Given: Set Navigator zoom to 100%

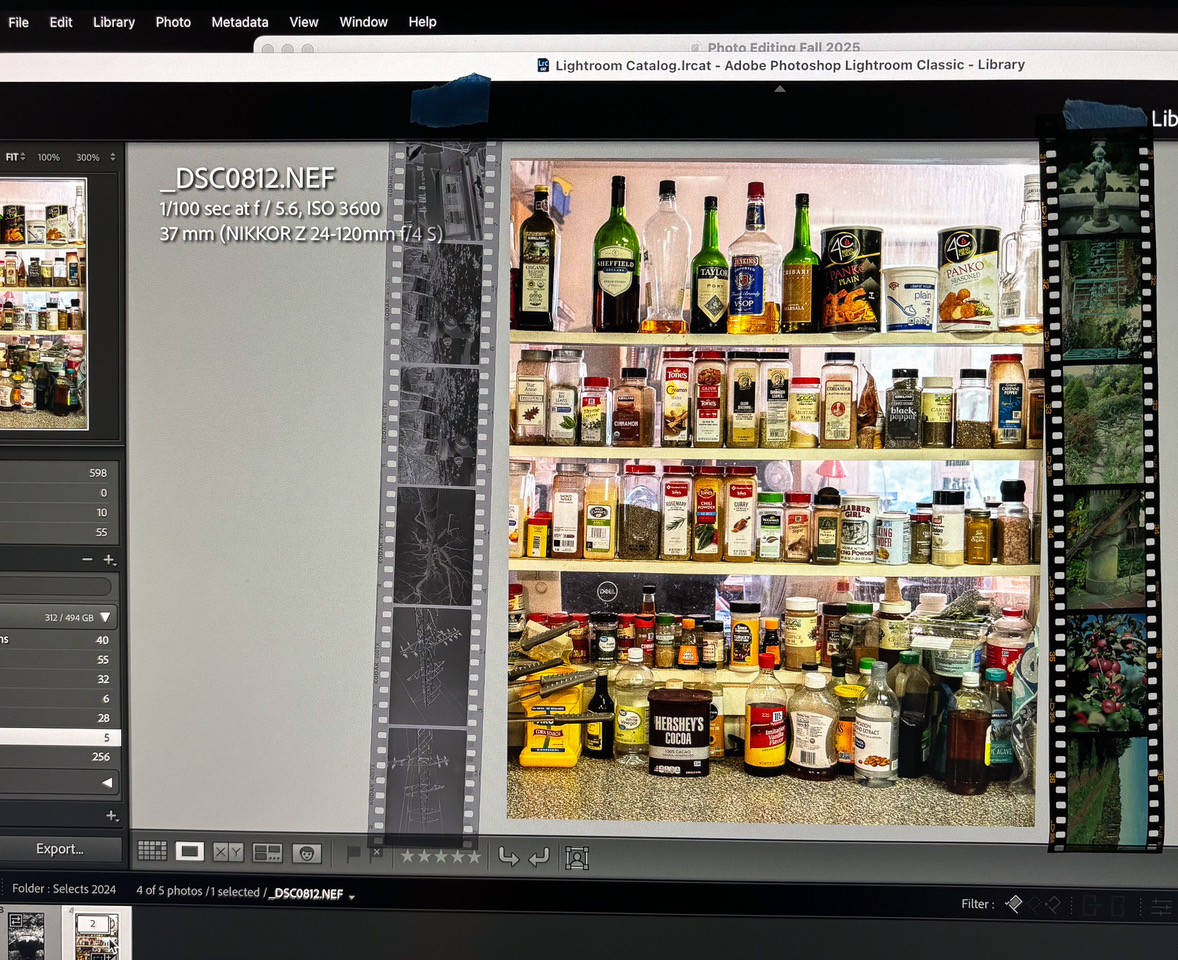Looking at the screenshot, I should point(49,157).
